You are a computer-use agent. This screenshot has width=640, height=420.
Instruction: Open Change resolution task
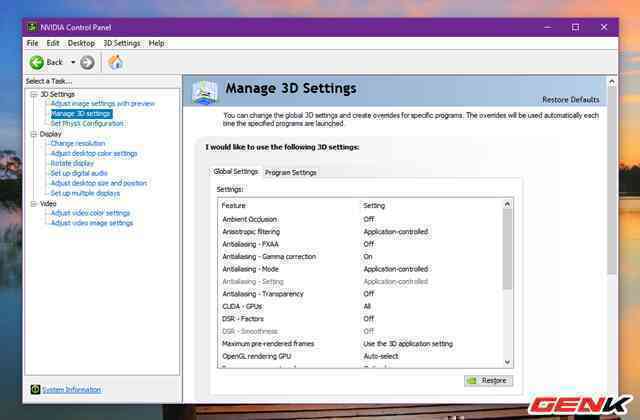[x=78, y=144]
